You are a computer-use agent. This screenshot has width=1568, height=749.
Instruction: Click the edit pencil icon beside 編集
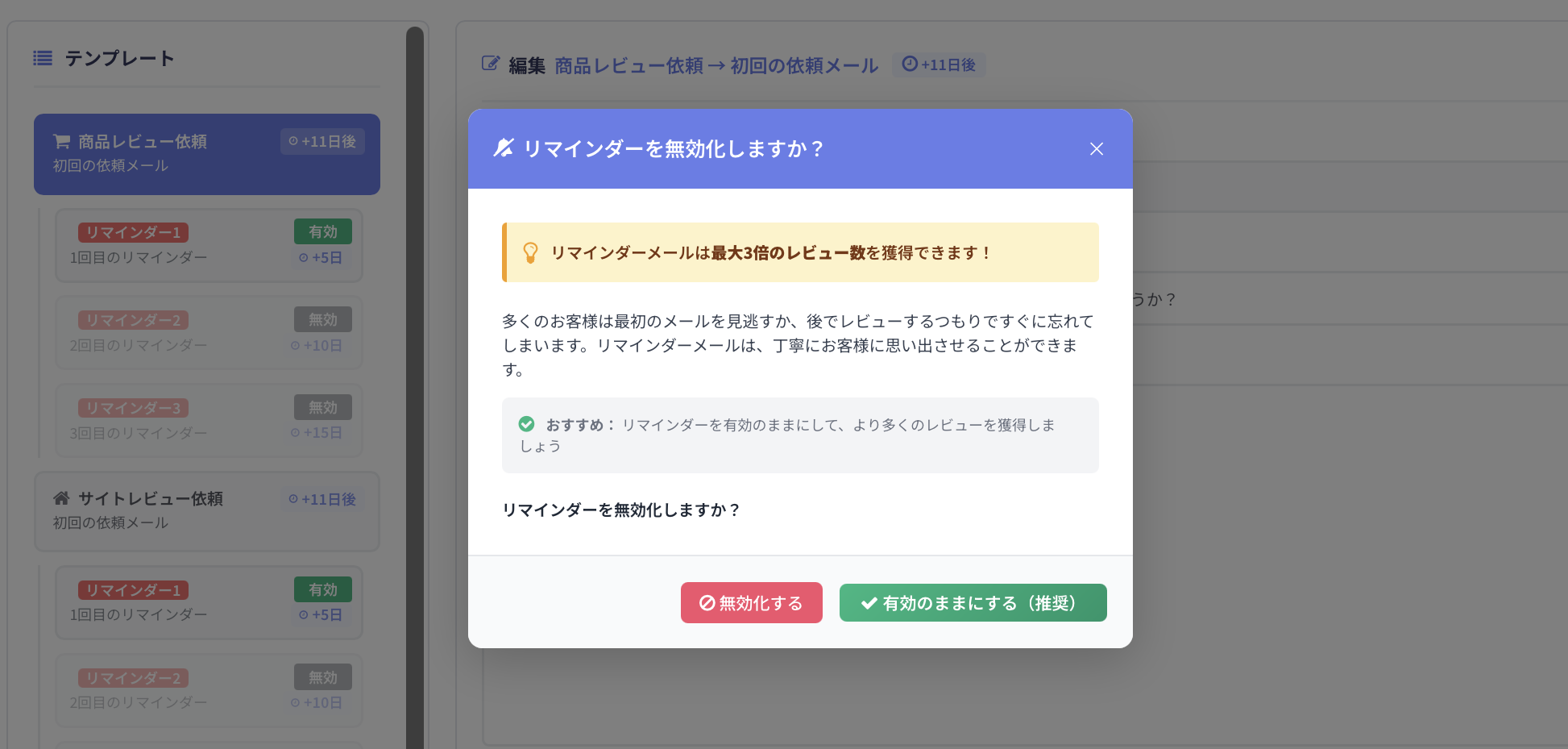490,64
